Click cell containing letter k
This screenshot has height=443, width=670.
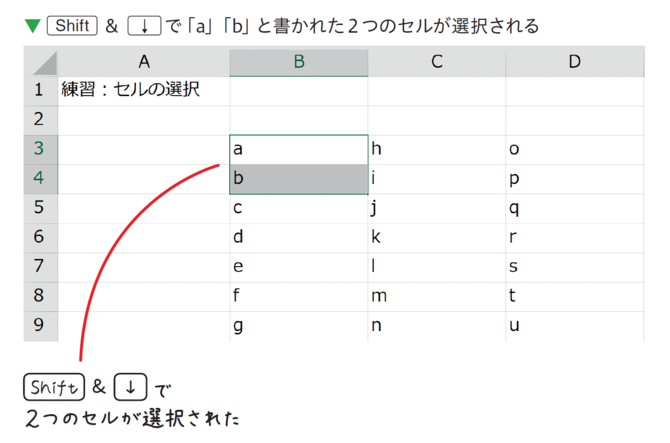click(437, 238)
